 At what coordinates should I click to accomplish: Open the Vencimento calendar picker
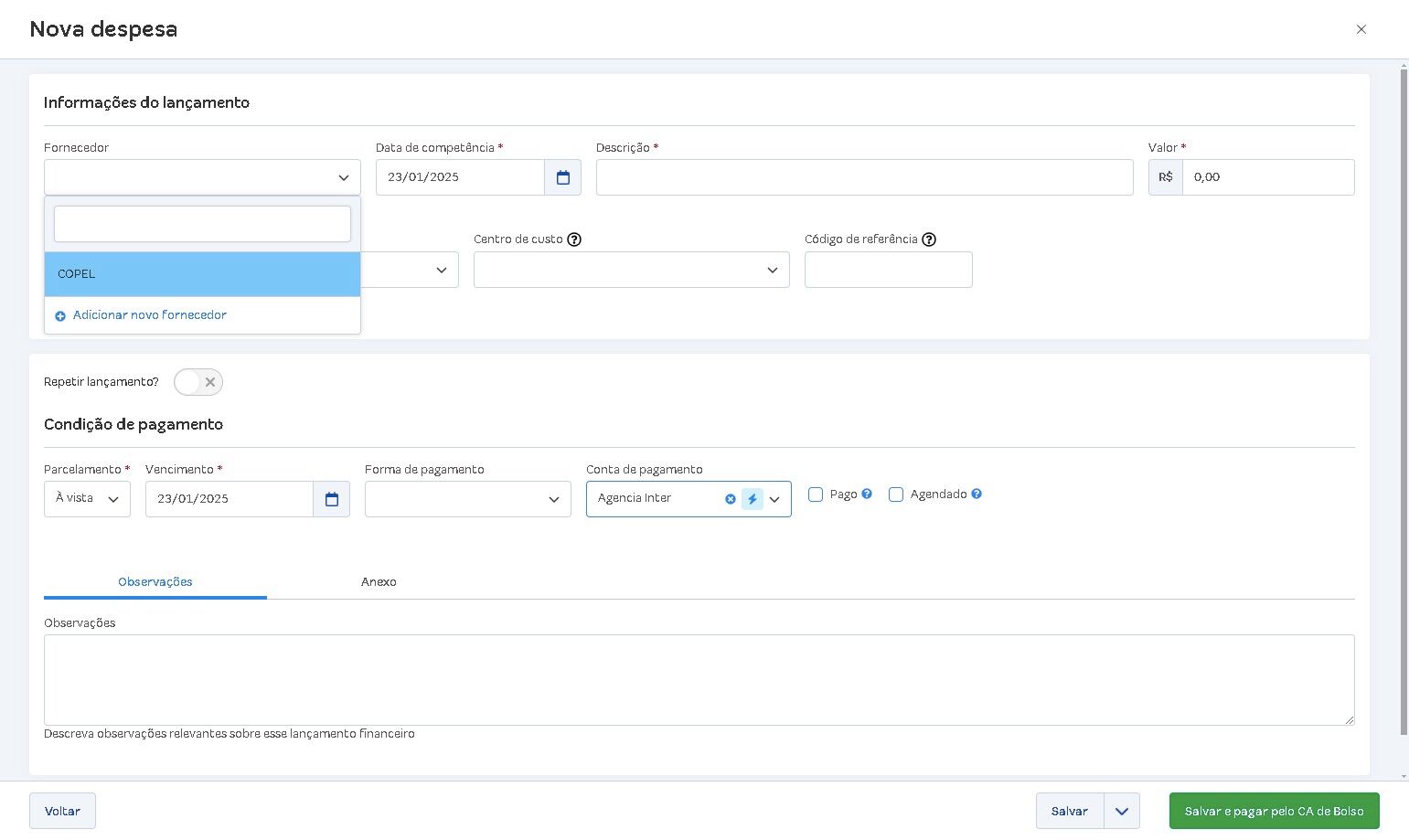tap(332, 499)
